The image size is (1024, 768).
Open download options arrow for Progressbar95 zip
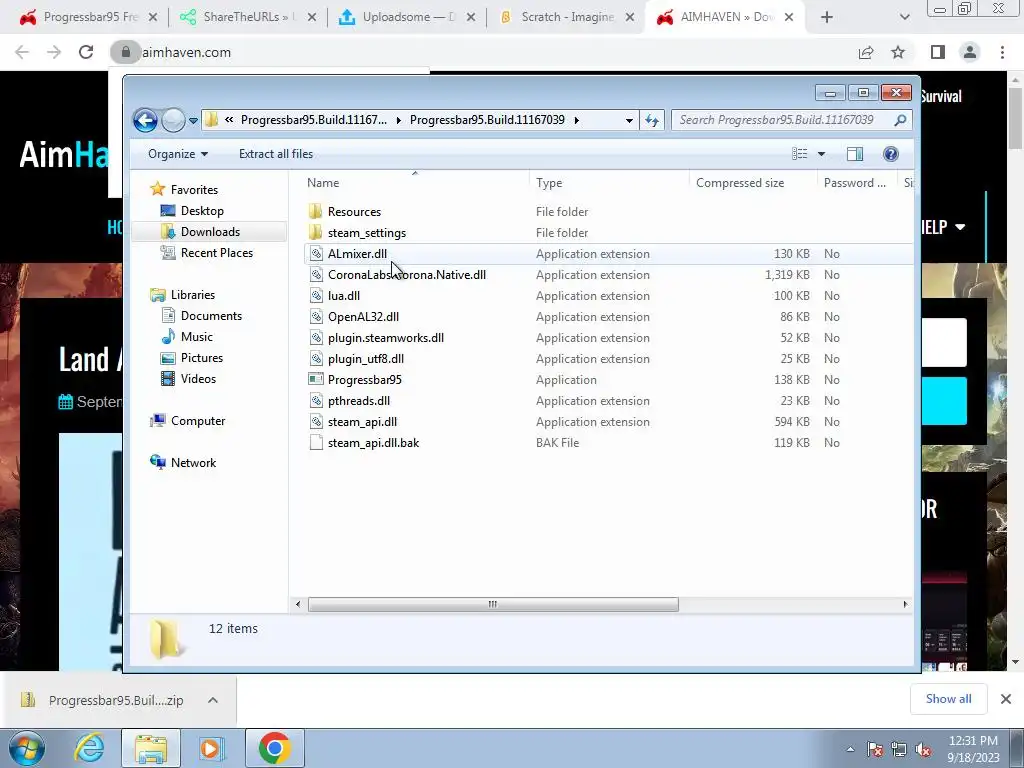coord(213,700)
